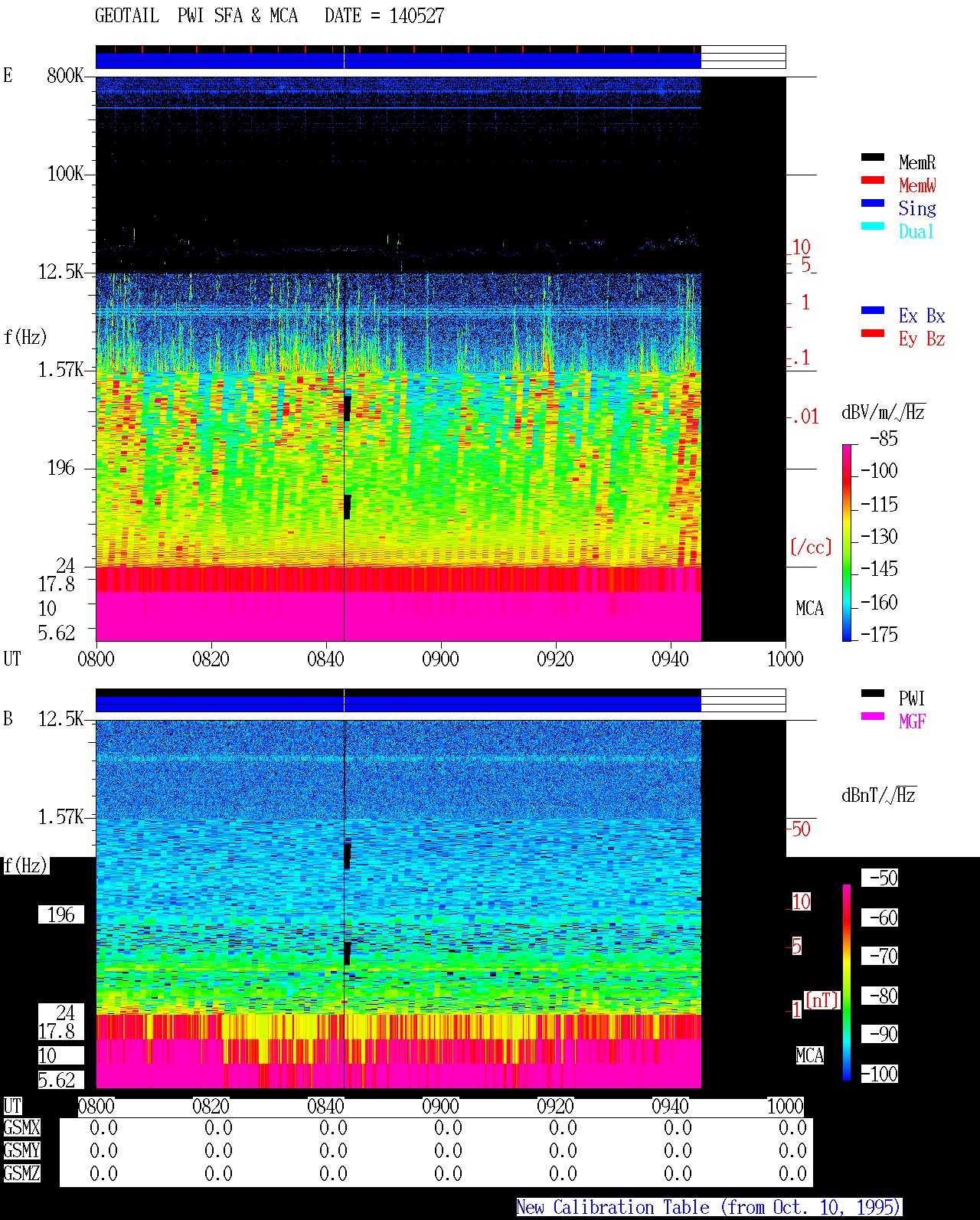Screen dimensions: 980x1220
Task: Click the red [/cc] density axis label
Action: click(811, 547)
